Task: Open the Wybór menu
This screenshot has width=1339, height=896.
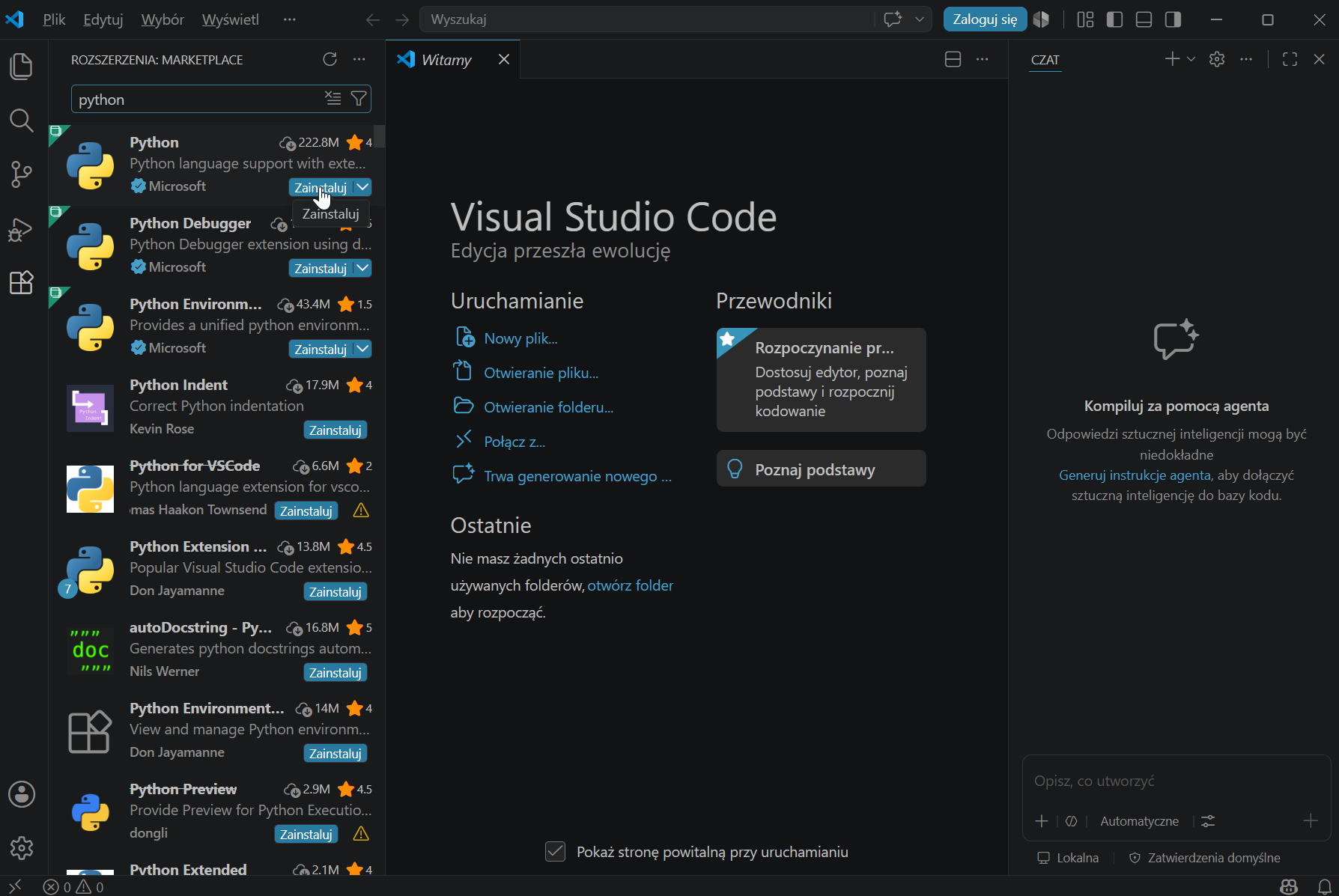Action: (x=163, y=19)
